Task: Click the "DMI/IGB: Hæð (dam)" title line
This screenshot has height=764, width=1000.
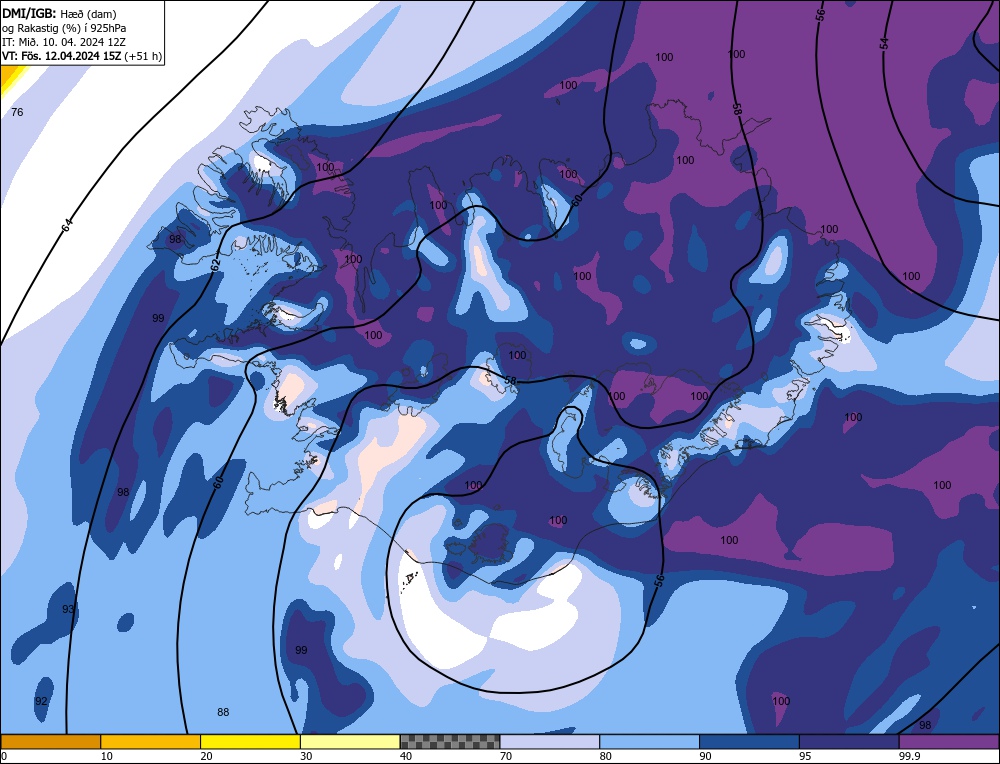Action: 59,13
